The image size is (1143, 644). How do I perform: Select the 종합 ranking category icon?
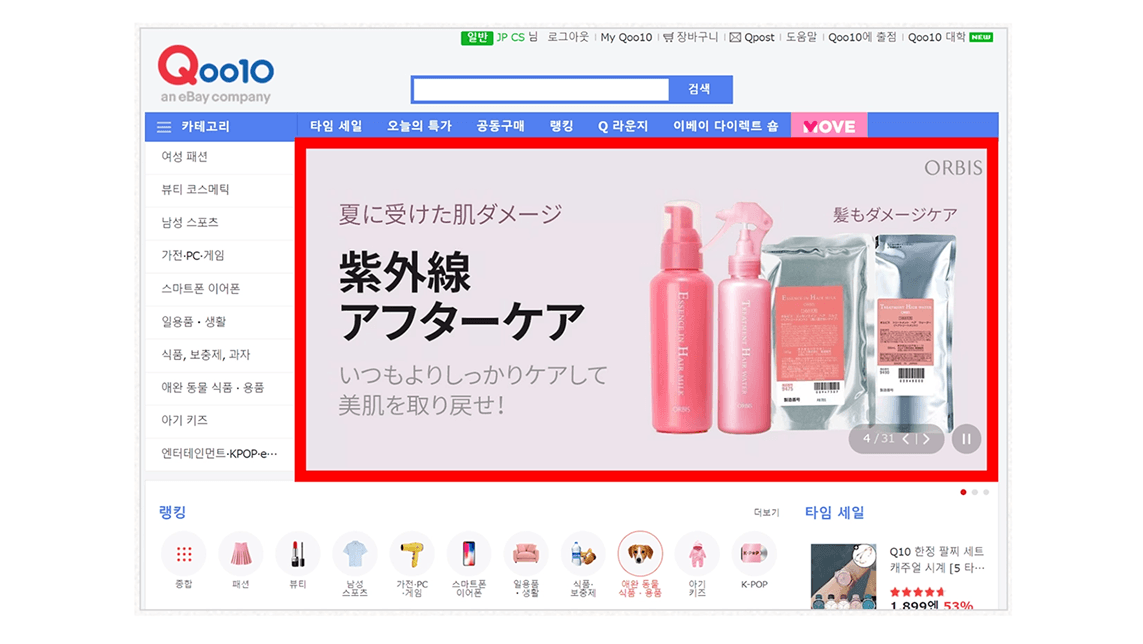[184, 554]
